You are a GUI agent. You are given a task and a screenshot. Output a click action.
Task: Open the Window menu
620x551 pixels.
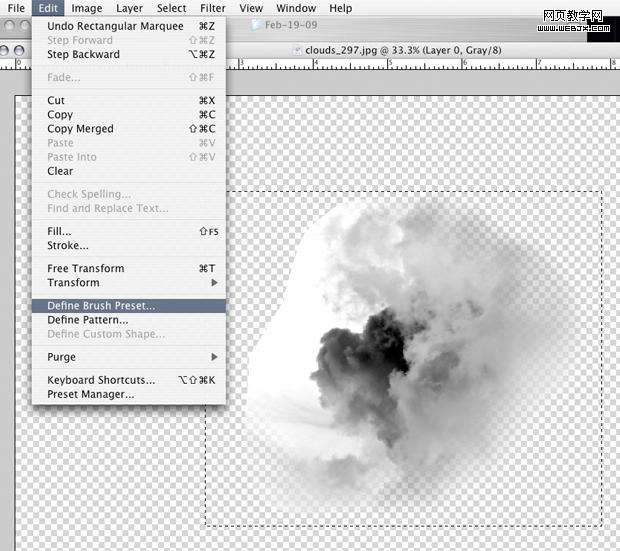[x=296, y=8]
